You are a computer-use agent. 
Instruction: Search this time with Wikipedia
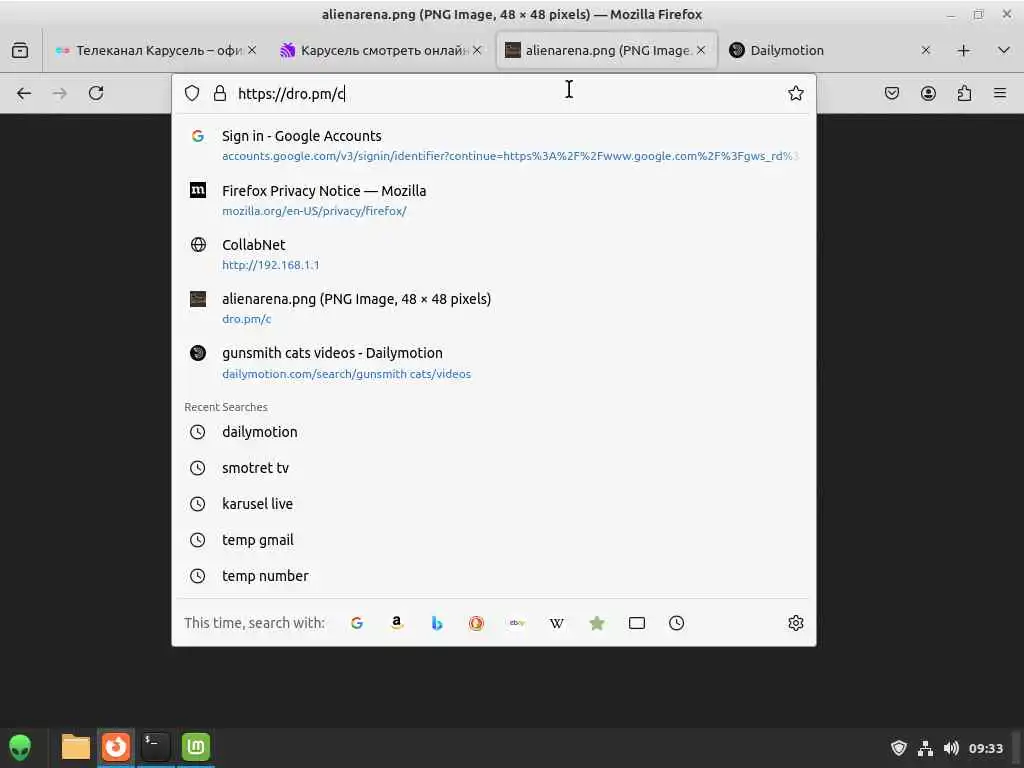click(556, 623)
